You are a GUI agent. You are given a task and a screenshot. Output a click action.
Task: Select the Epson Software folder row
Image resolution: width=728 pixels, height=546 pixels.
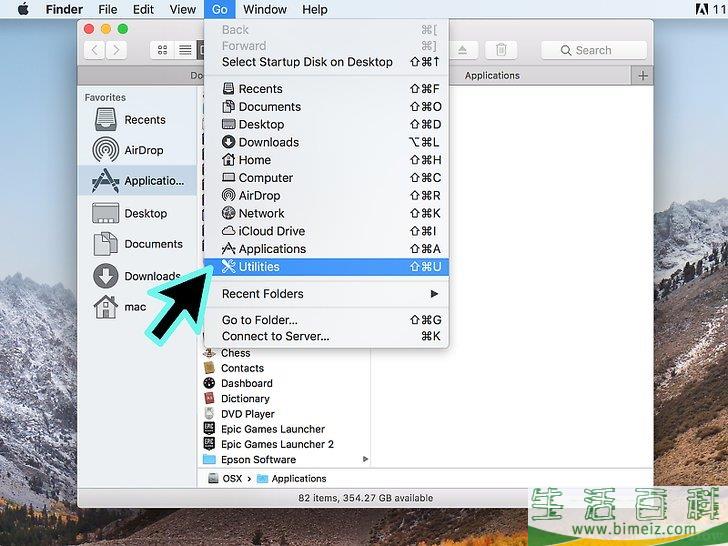point(286,459)
